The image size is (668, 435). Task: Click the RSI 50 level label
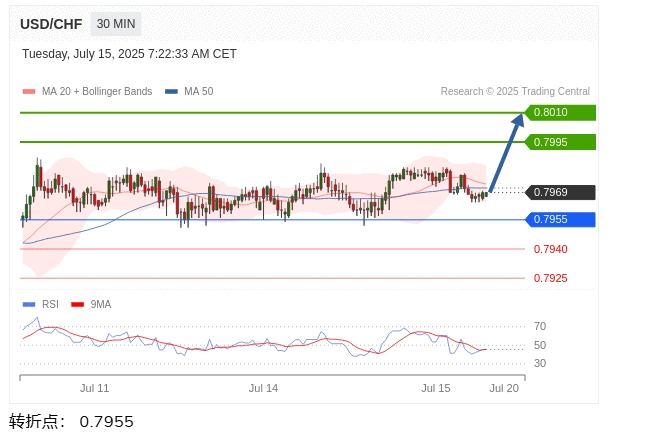tap(540, 345)
